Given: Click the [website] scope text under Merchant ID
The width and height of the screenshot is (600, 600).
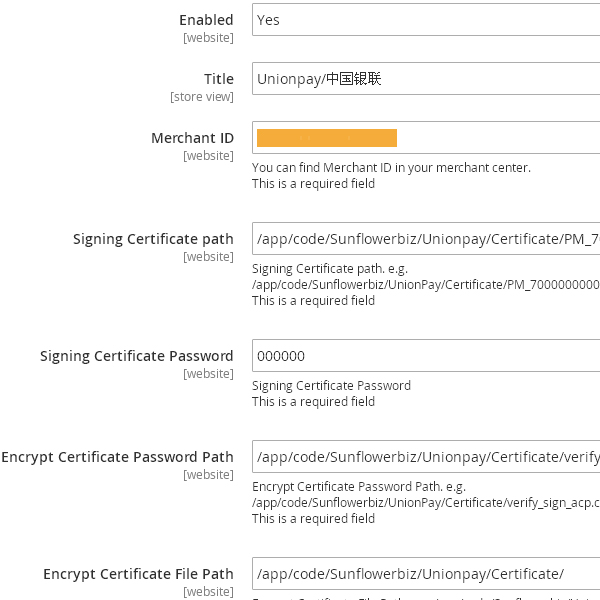Looking at the screenshot, I should coord(208,156).
